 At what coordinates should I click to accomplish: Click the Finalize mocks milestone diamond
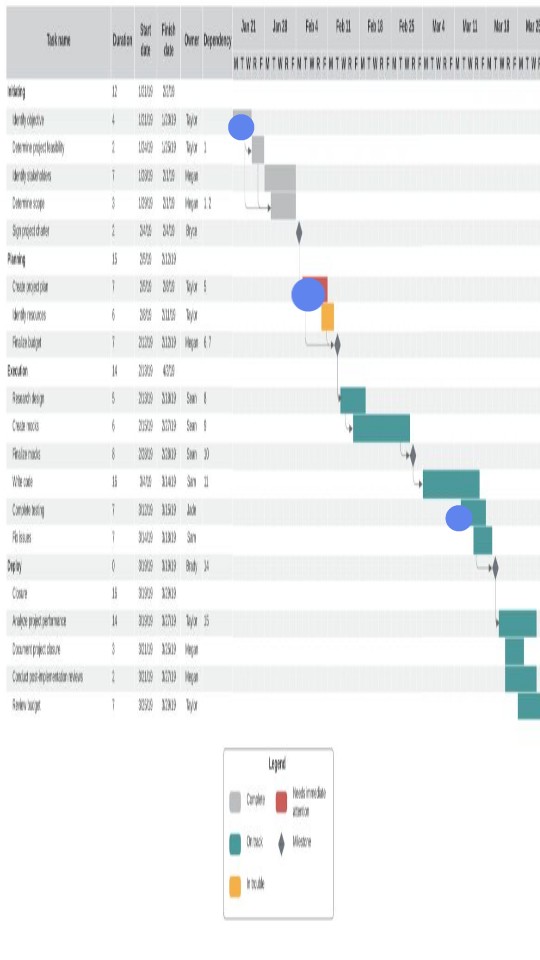[413, 456]
